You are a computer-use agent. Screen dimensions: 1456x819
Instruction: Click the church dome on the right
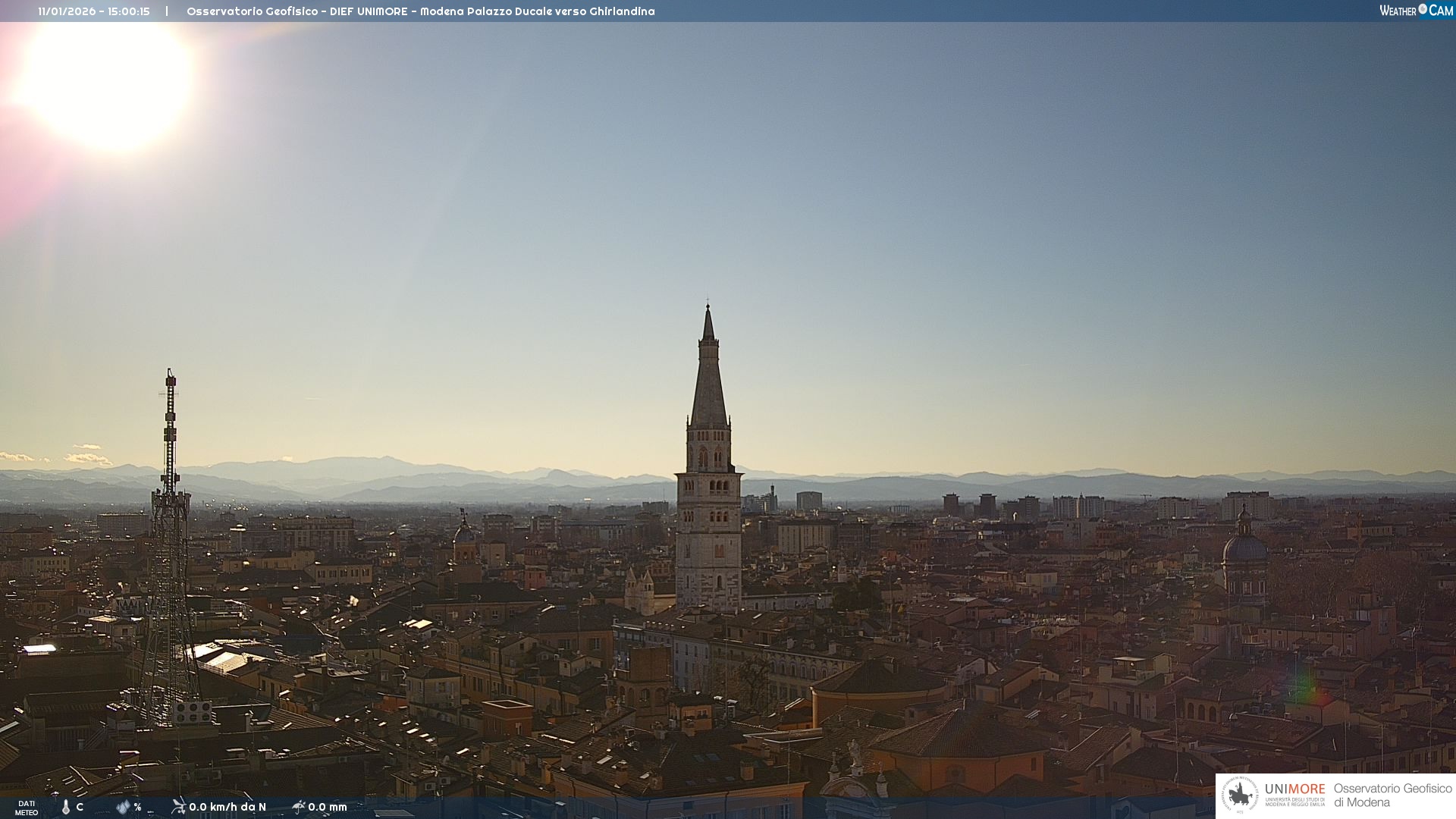[x=1244, y=550]
